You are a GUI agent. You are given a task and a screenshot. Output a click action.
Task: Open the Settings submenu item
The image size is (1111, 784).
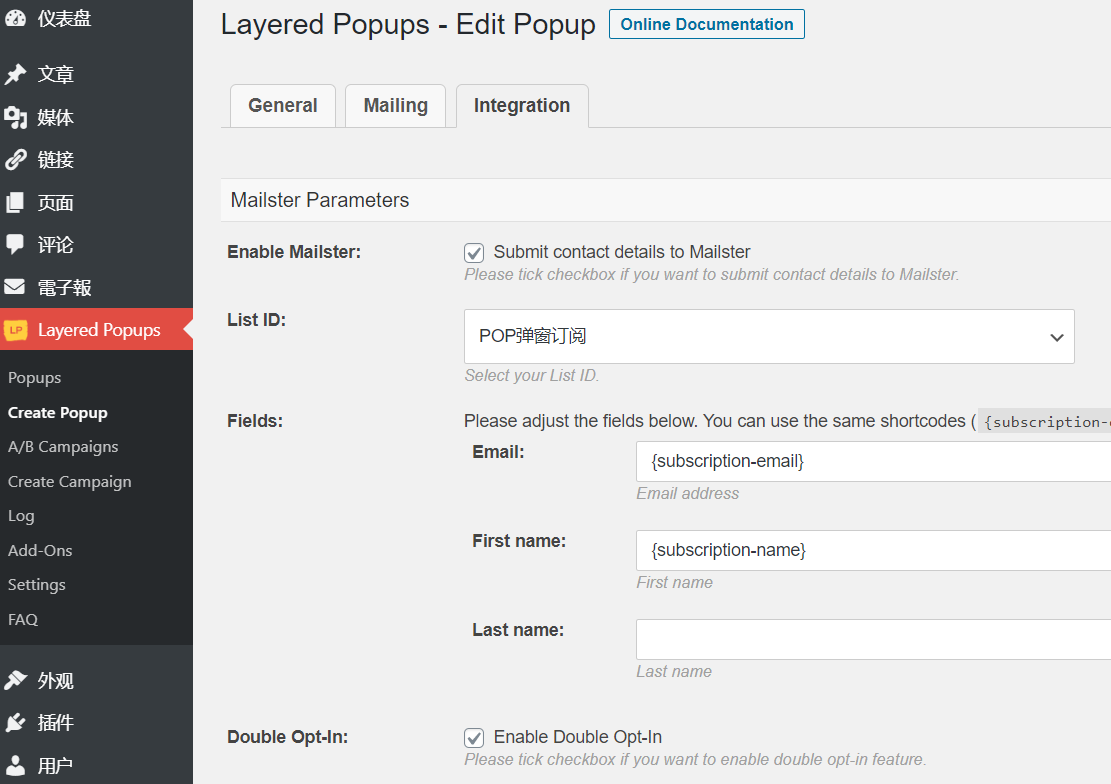click(x=37, y=585)
